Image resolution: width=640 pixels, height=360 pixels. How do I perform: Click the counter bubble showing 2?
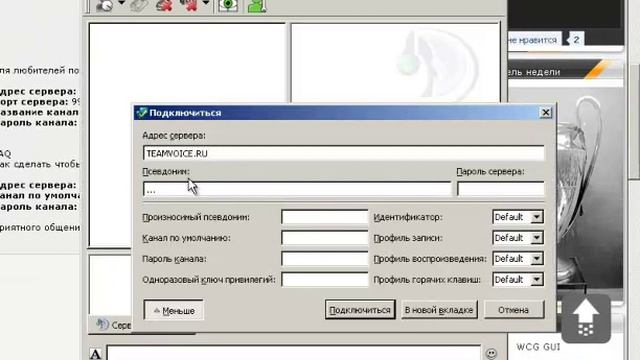[x=575, y=40]
